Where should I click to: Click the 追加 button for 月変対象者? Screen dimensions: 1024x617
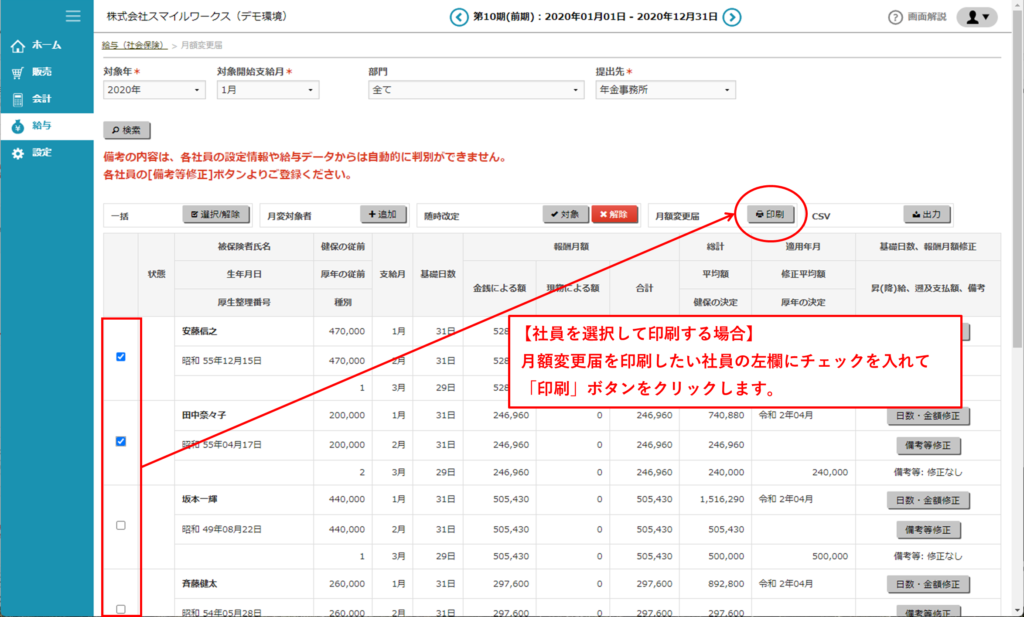coord(383,214)
